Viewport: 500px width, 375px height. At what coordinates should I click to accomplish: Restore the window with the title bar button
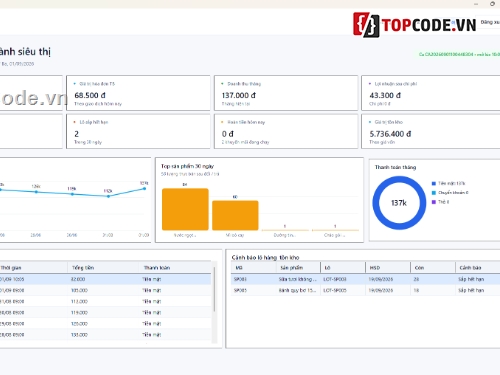tap(492, 4)
